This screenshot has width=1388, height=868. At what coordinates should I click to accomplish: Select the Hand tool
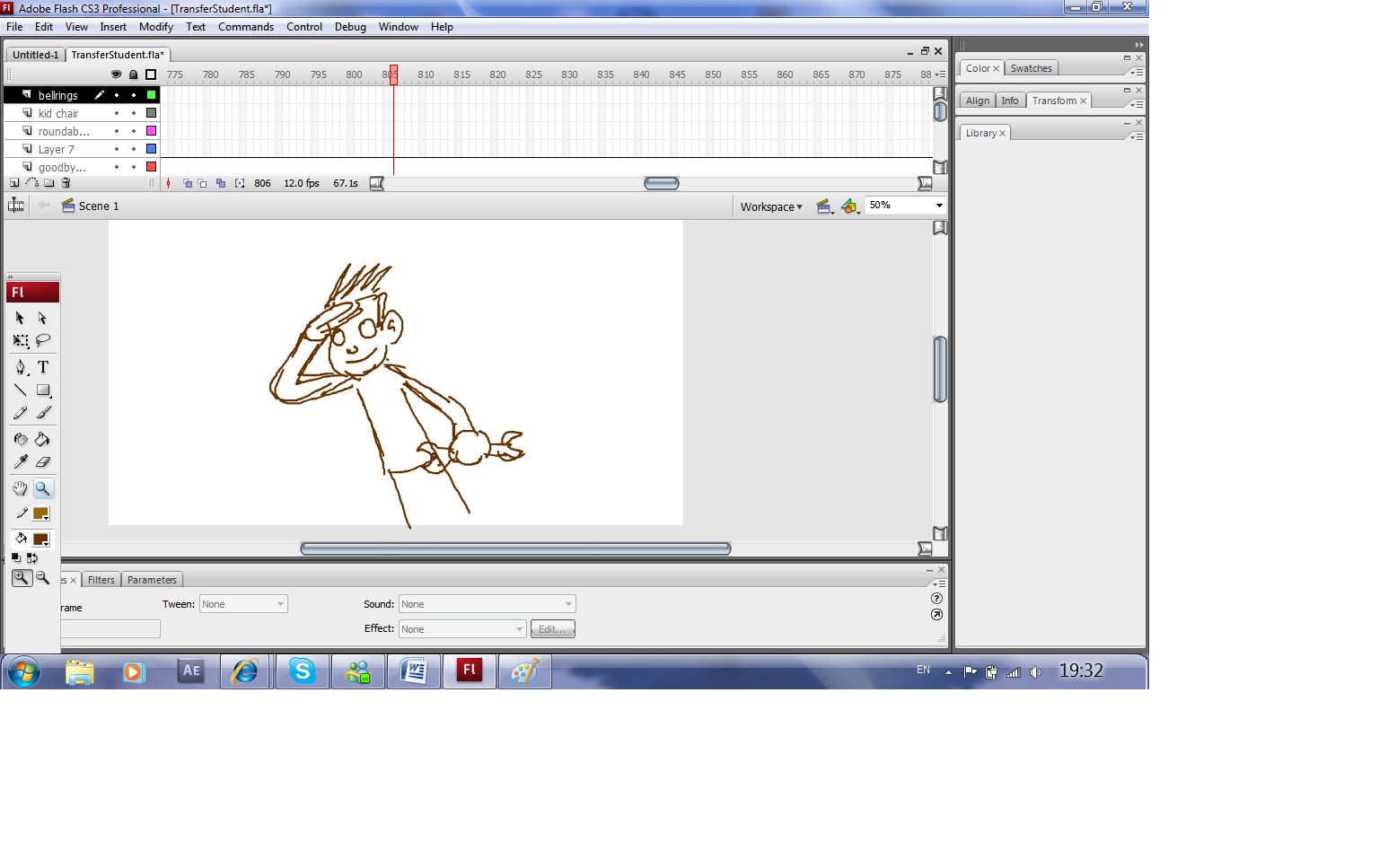pos(20,489)
